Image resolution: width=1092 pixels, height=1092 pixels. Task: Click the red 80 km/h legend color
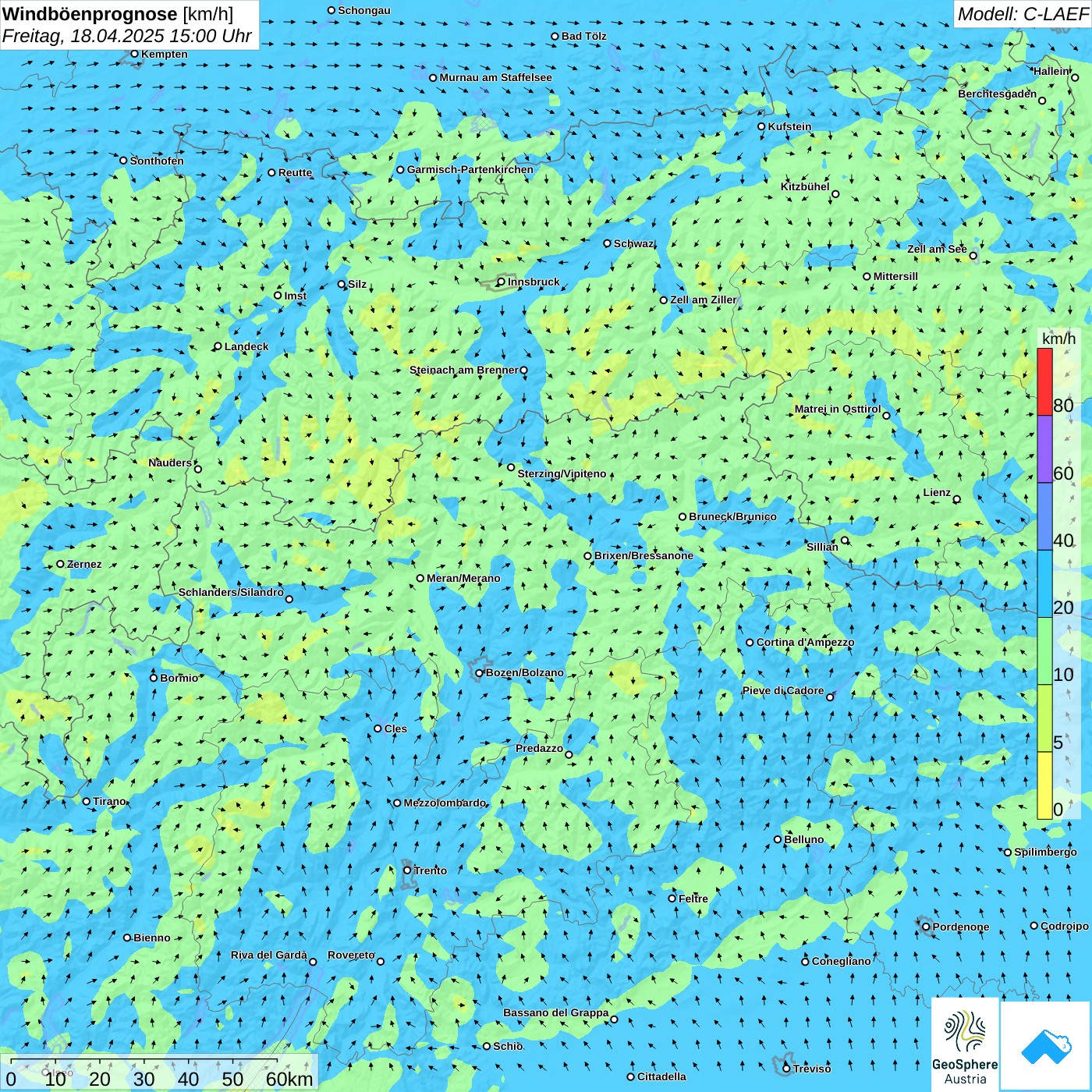[x=1044, y=382]
